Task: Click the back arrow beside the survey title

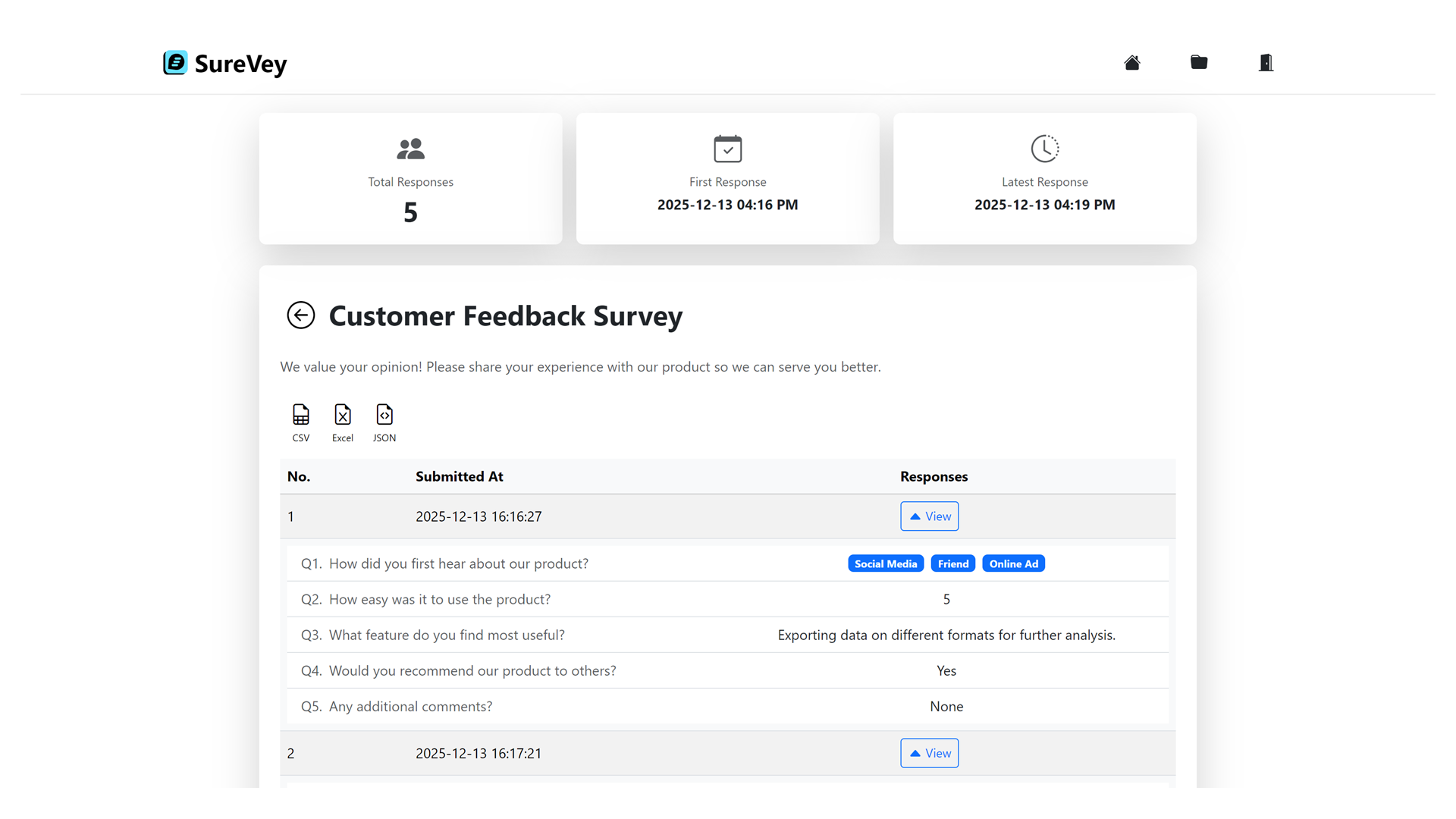Action: (x=301, y=315)
